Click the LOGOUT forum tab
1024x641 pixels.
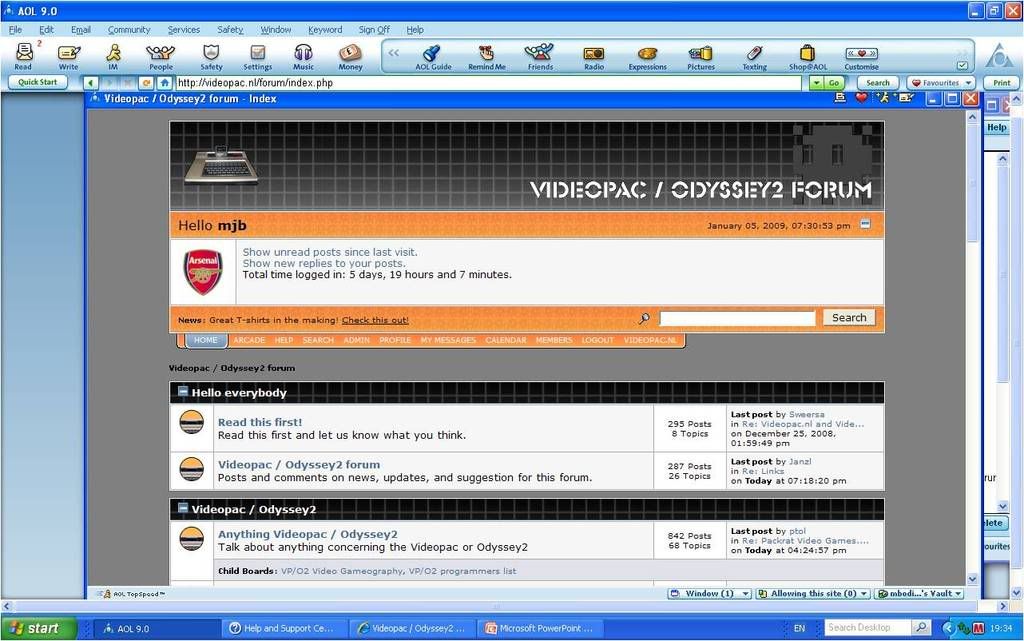pyautogui.click(x=598, y=340)
